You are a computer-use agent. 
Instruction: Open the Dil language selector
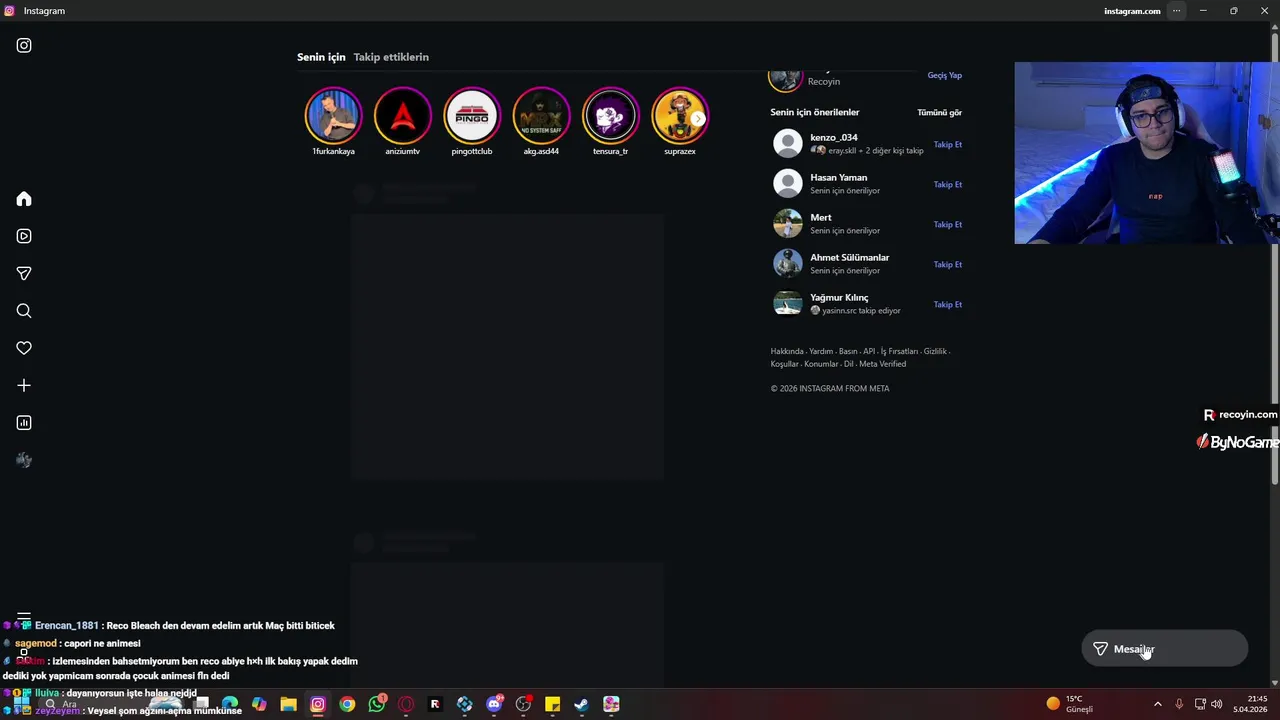coord(849,364)
